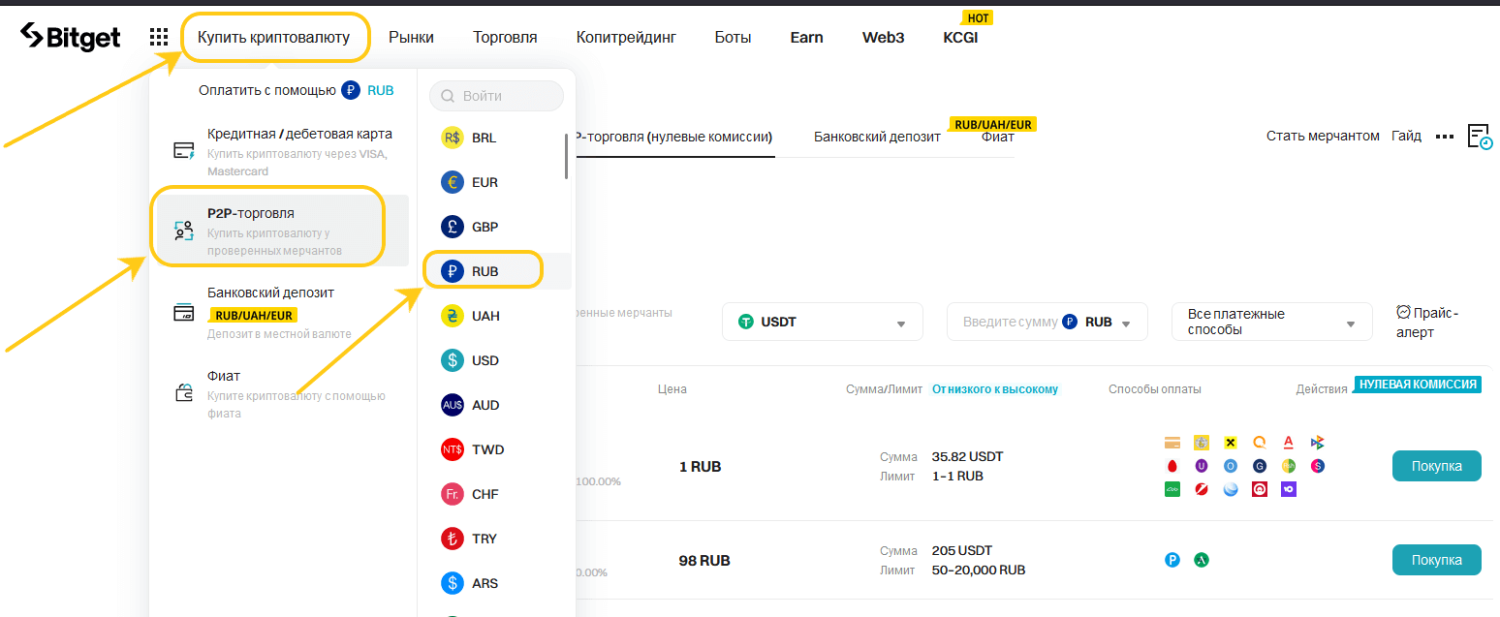Expand the RUB currency selector in amount field
Viewport: 1500px width, 617px height.
[1097, 323]
